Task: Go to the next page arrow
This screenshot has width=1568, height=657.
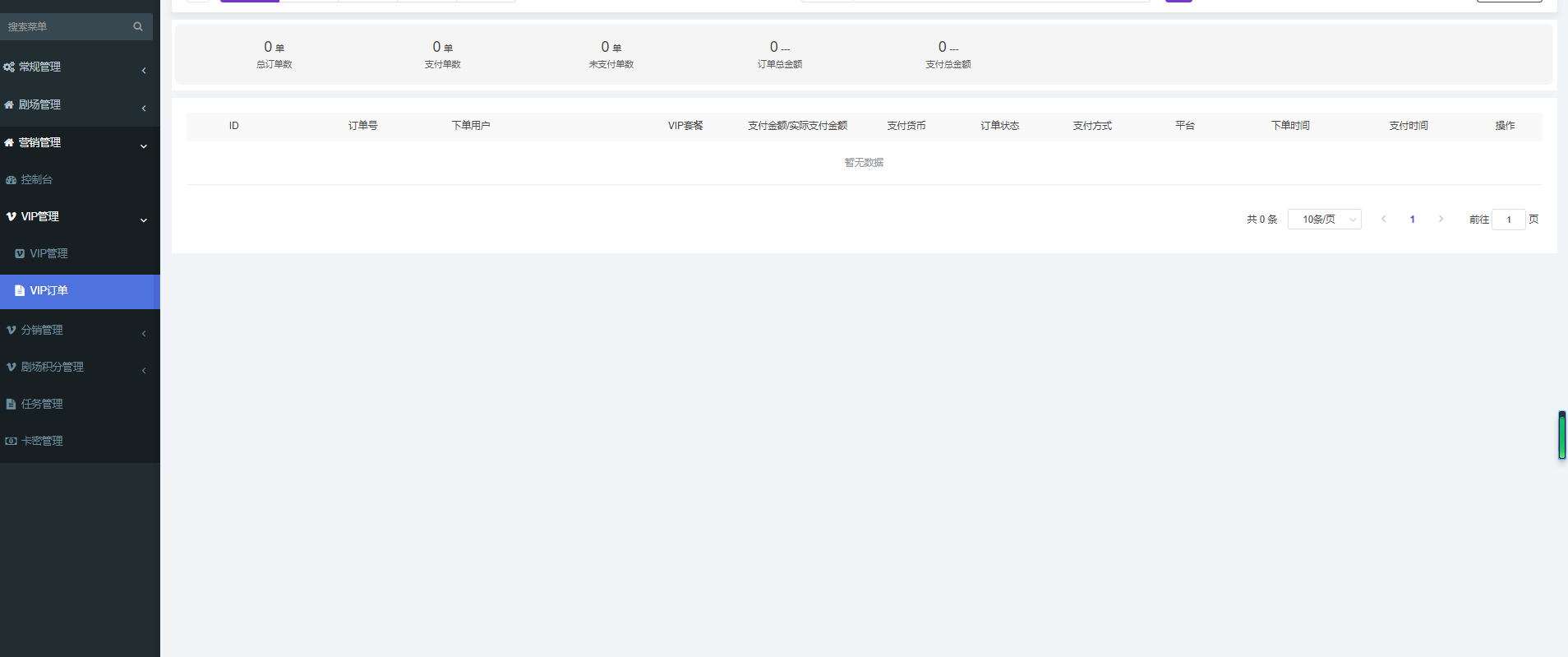Action: coord(1441,220)
